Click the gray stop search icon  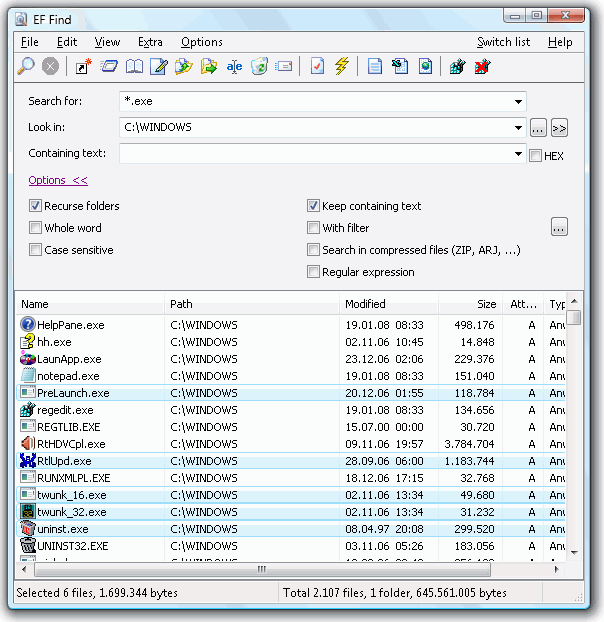click(50, 67)
